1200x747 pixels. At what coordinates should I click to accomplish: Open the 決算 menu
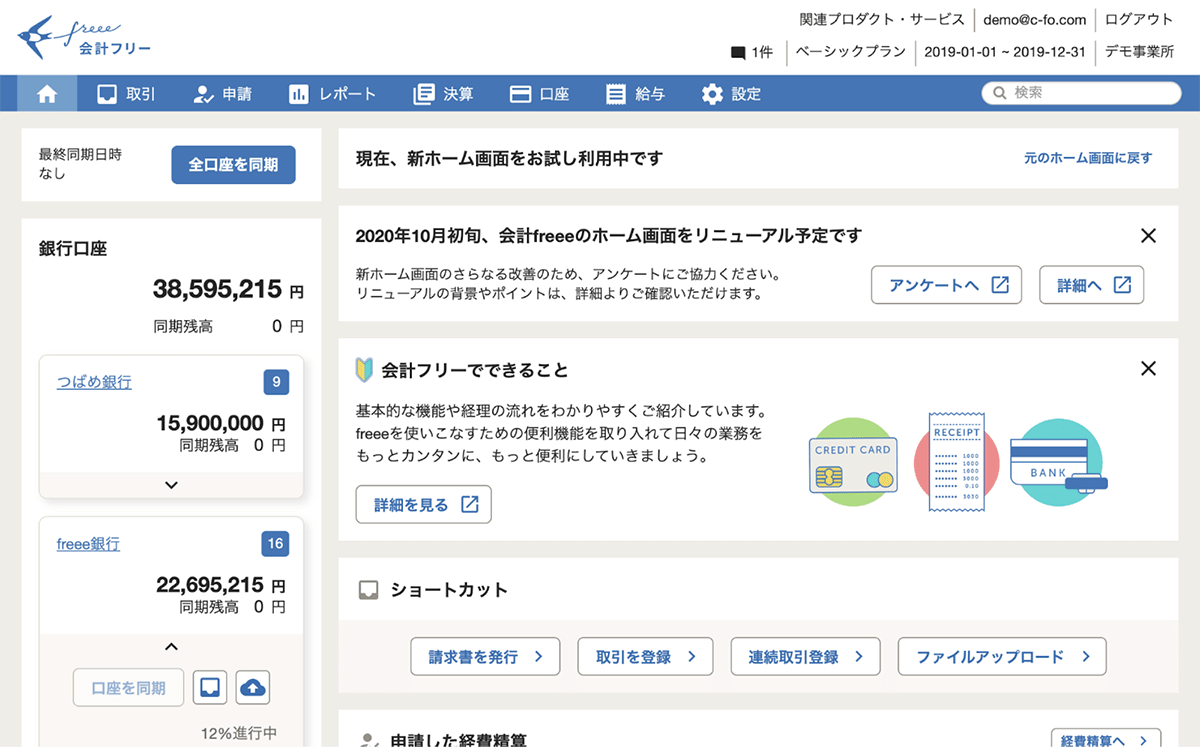(444, 94)
